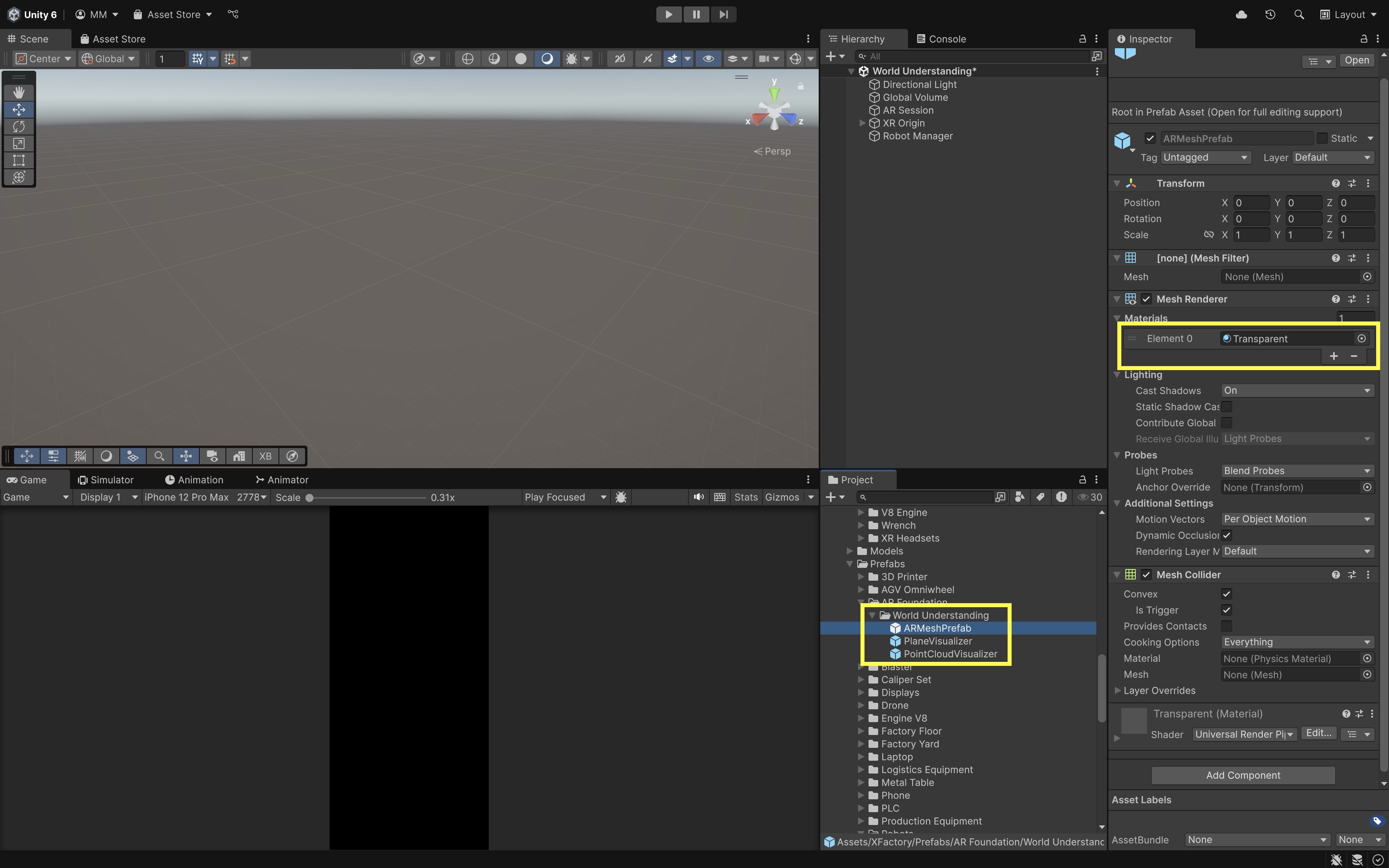Open the undo history icon
The width and height of the screenshot is (1389, 868).
pyautogui.click(x=1270, y=14)
